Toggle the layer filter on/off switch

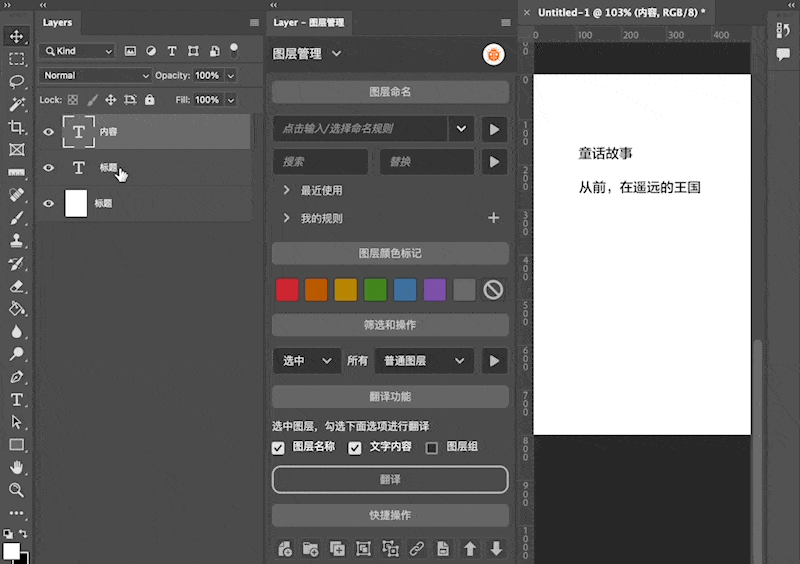coord(234,50)
